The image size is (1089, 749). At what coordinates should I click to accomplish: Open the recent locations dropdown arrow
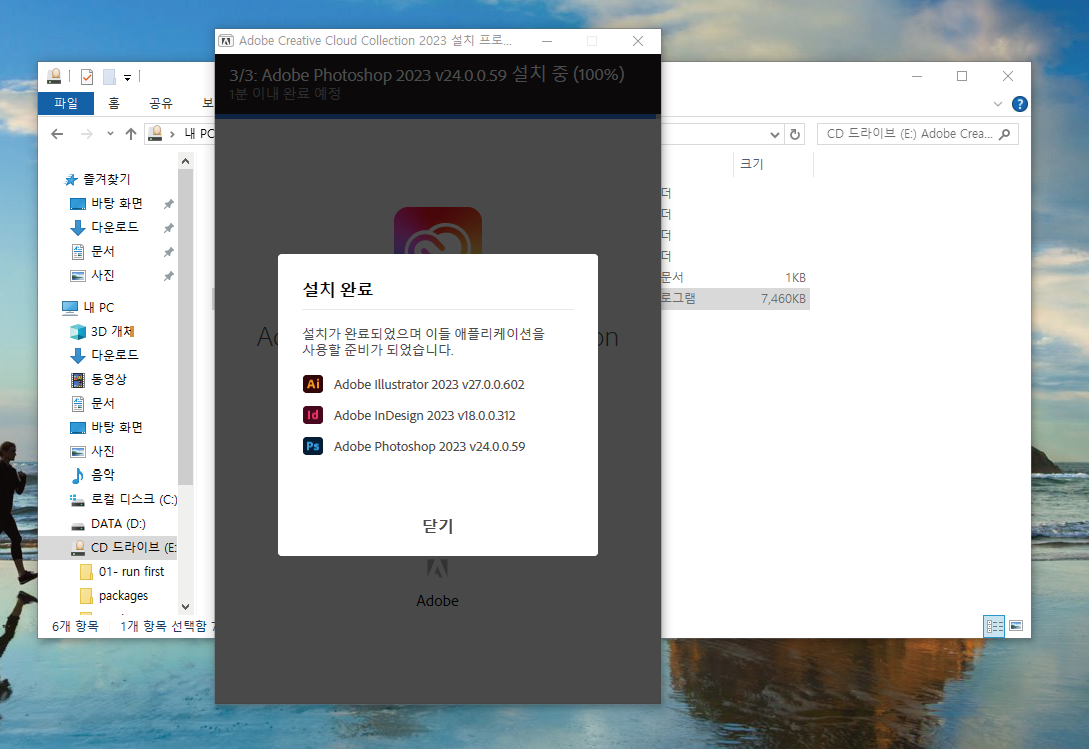coord(110,134)
